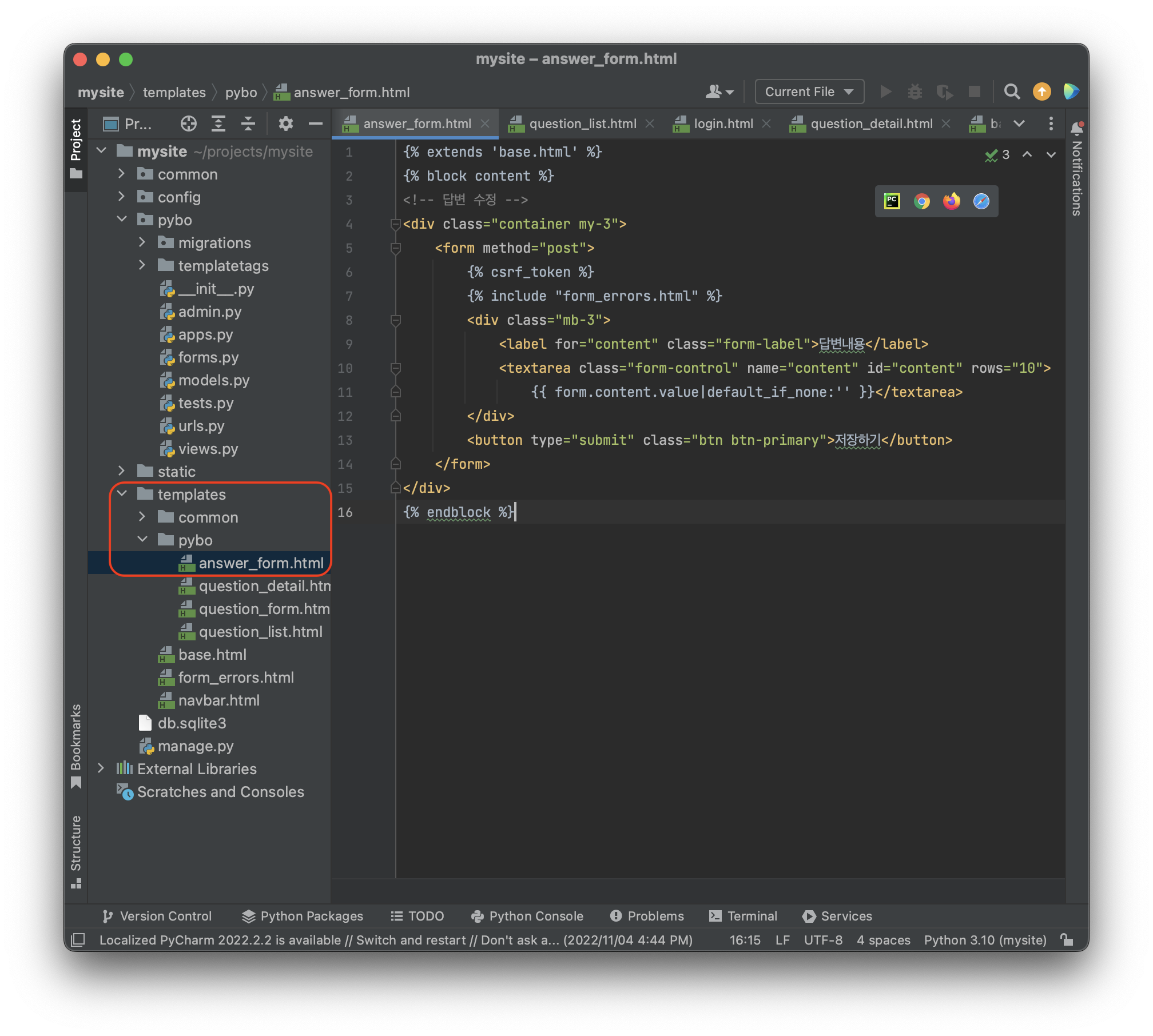Open preview in Firefox browser icon
This screenshot has height=1036, width=1153.
pyautogui.click(x=951, y=201)
